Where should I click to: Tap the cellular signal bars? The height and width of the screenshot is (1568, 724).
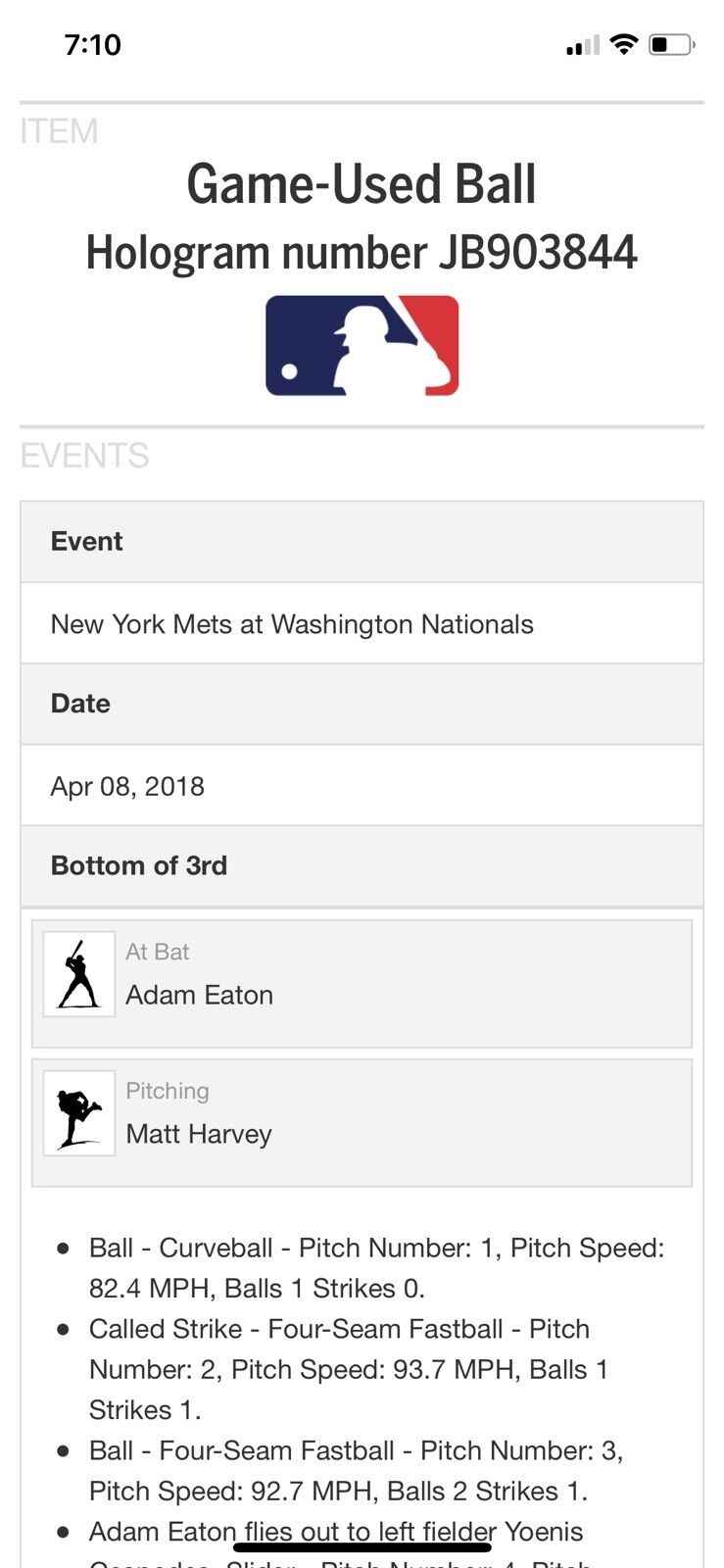pyautogui.click(x=582, y=45)
